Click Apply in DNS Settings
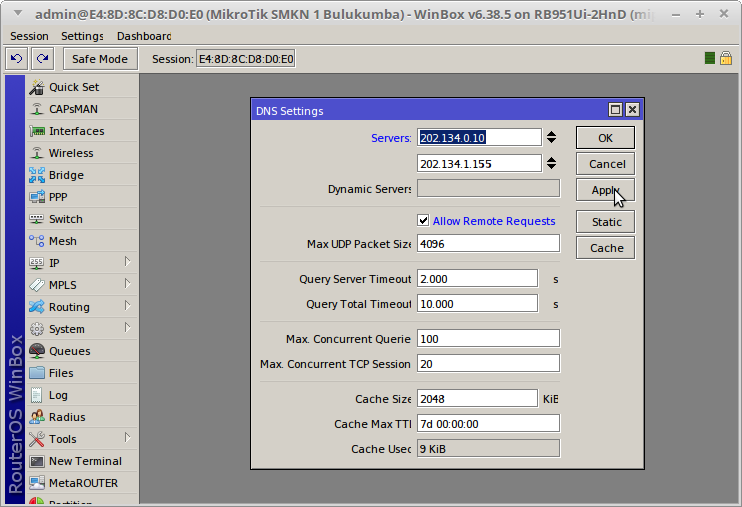 605,190
